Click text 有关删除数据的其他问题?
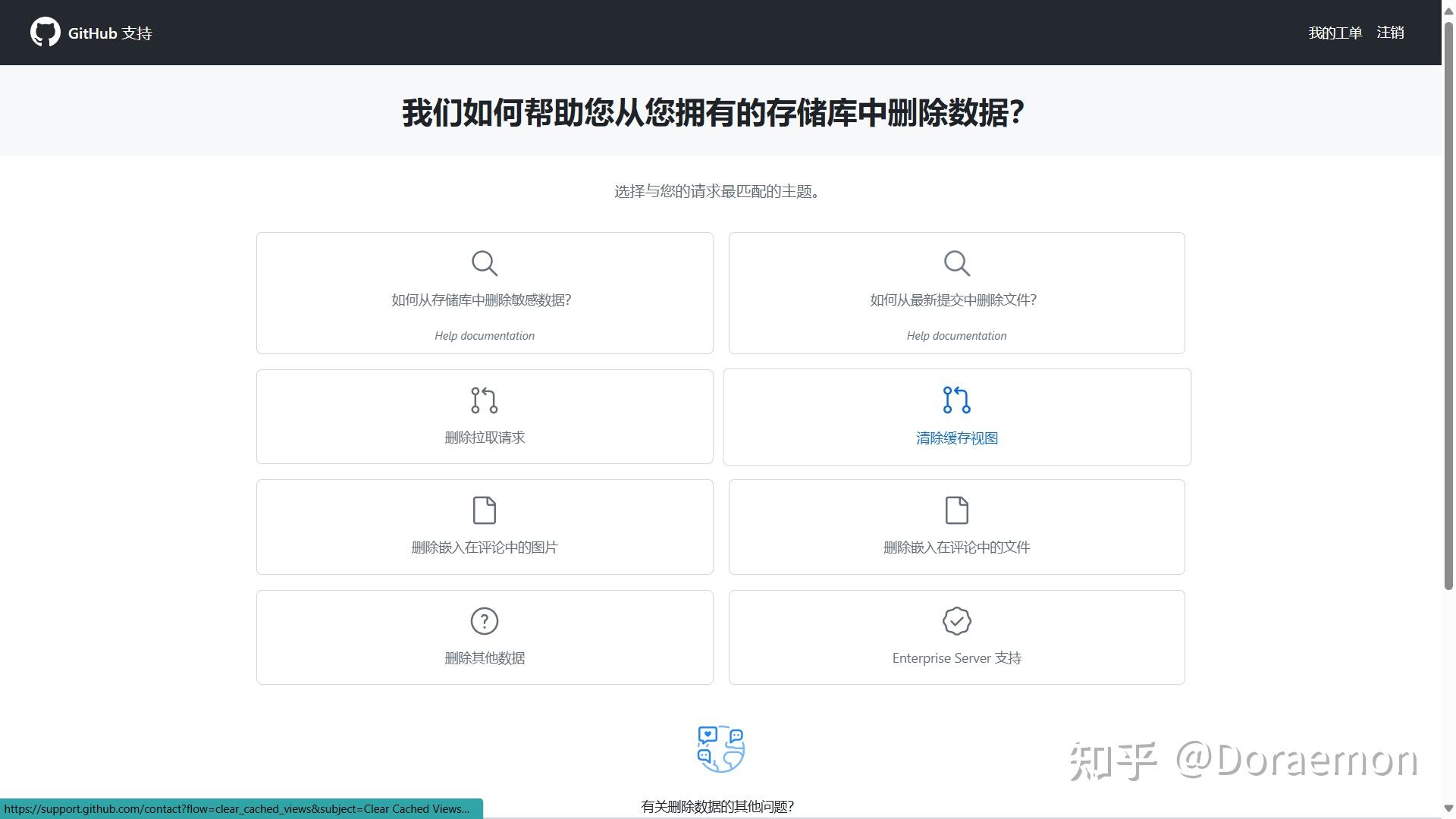This screenshot has height=819, width=1456. (x=717, y=807)
